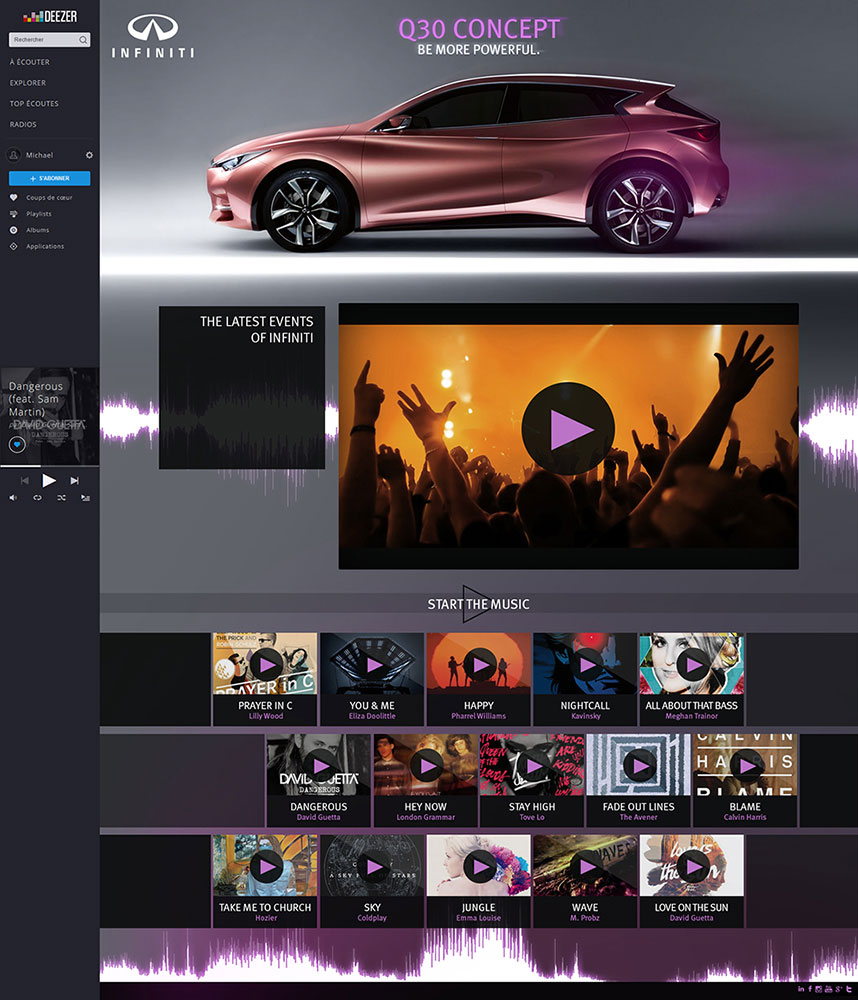Play Prayer in C by Lilly Wood
This screenshot has width=858, height=1000.
(267, 665)
